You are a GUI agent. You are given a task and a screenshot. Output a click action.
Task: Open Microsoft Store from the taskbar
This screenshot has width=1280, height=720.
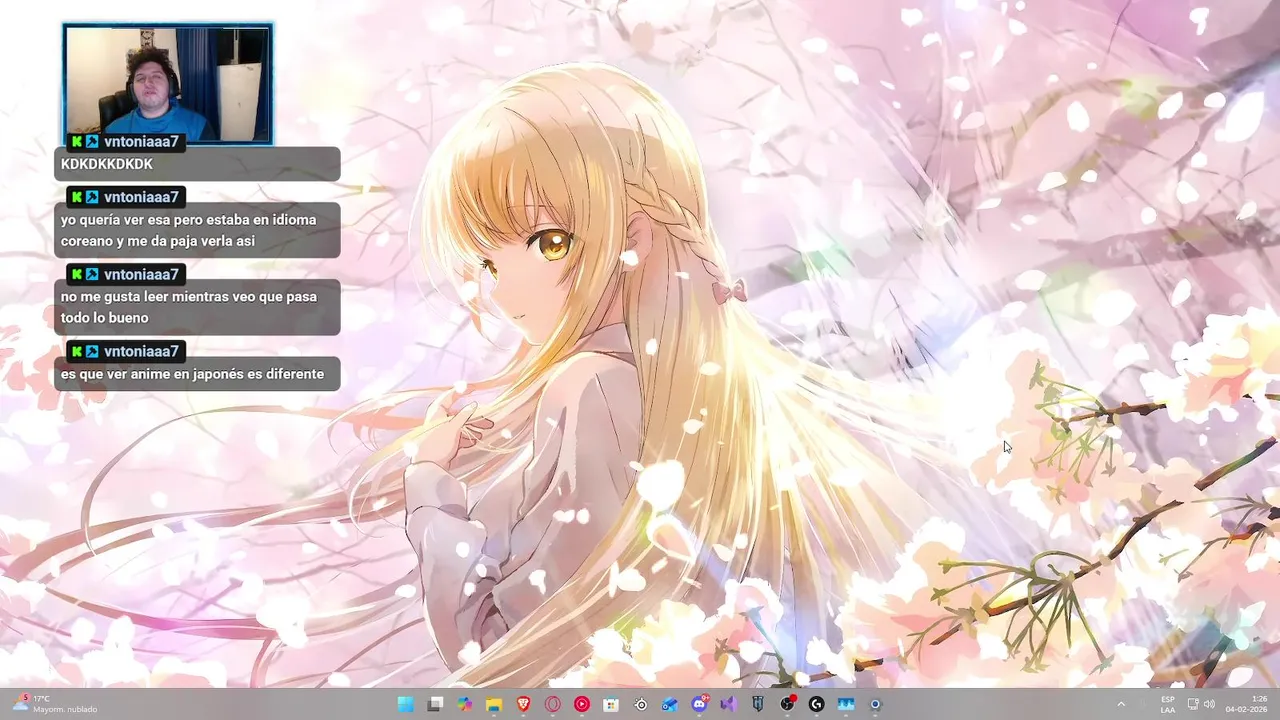coord(611,704)
